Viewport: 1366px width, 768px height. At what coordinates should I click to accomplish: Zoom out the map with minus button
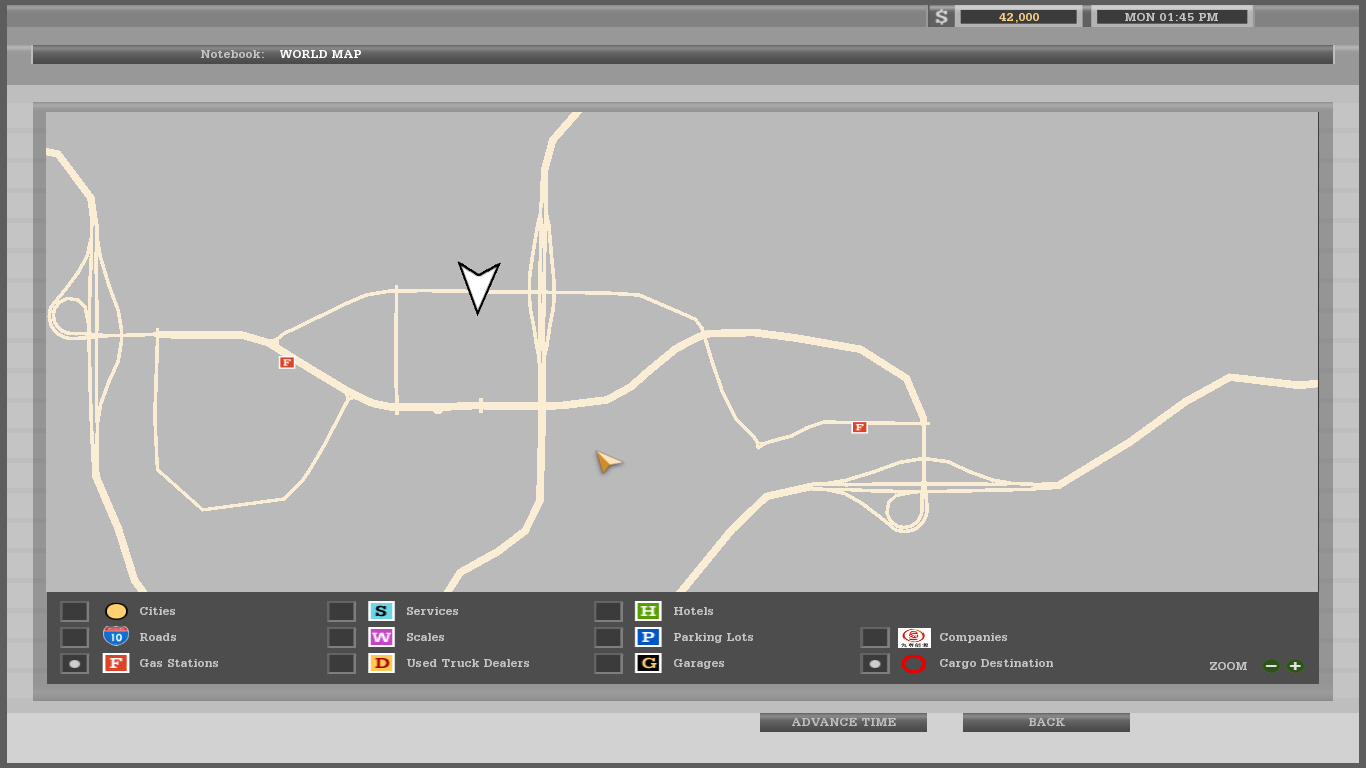point(1271,666)
